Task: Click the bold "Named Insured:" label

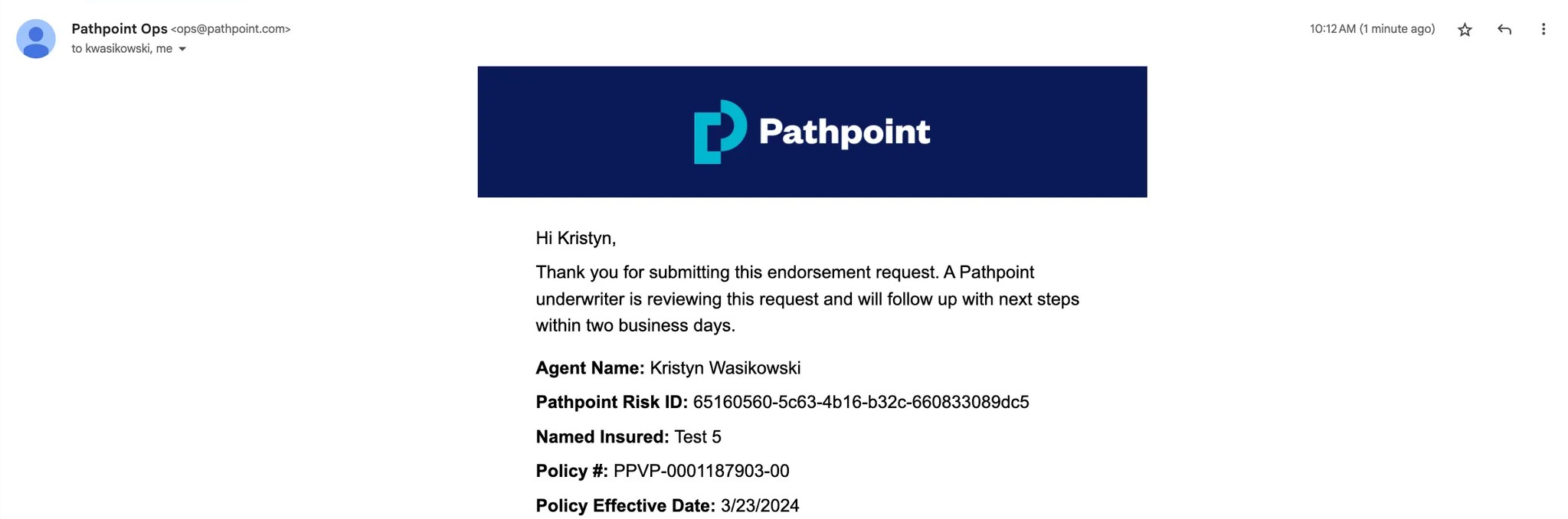Action: tap(602, 437)
